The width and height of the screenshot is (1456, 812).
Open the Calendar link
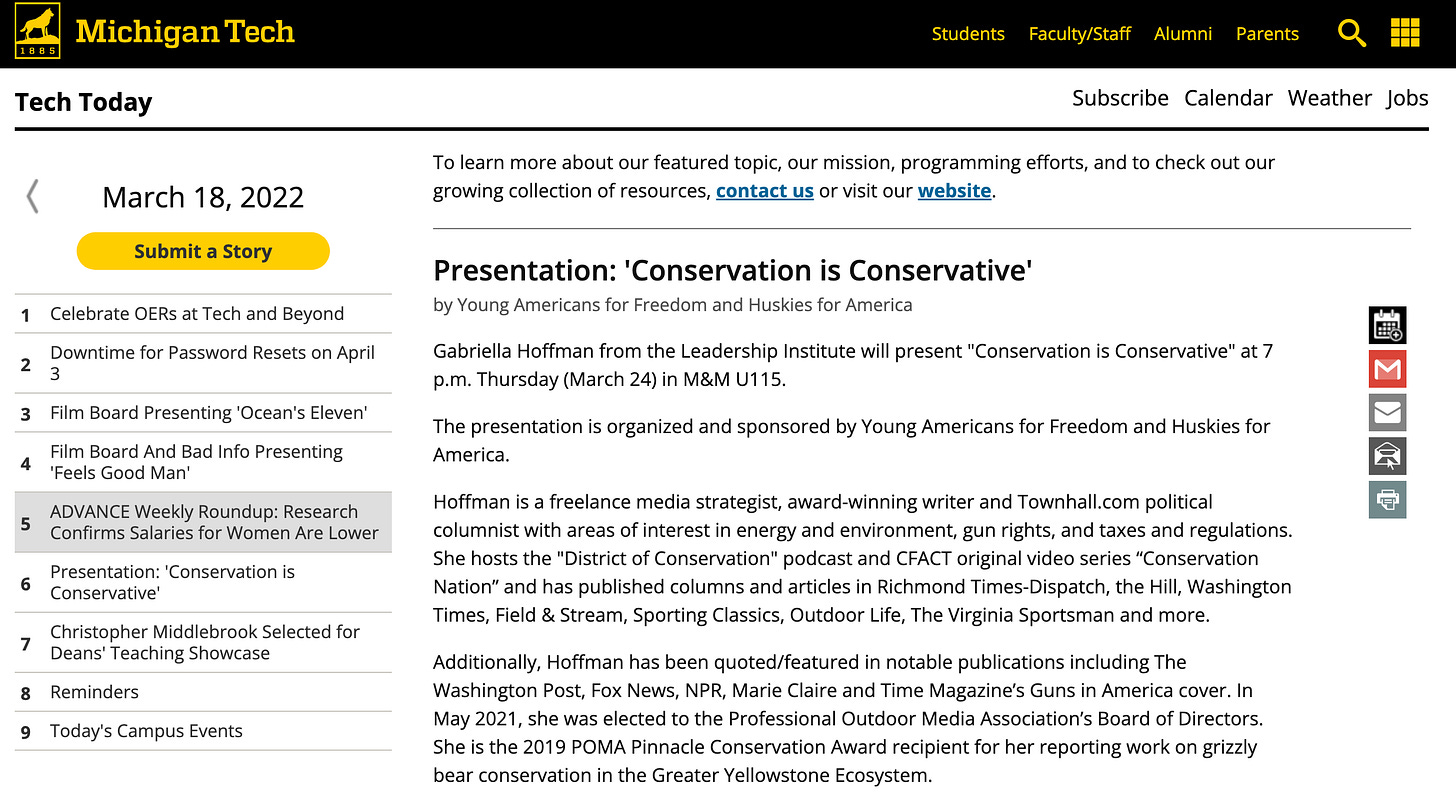click(1228, 98)
